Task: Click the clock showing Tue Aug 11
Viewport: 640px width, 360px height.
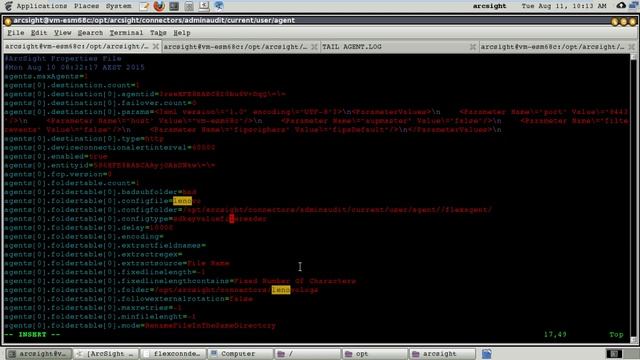Action: point(564,6)
